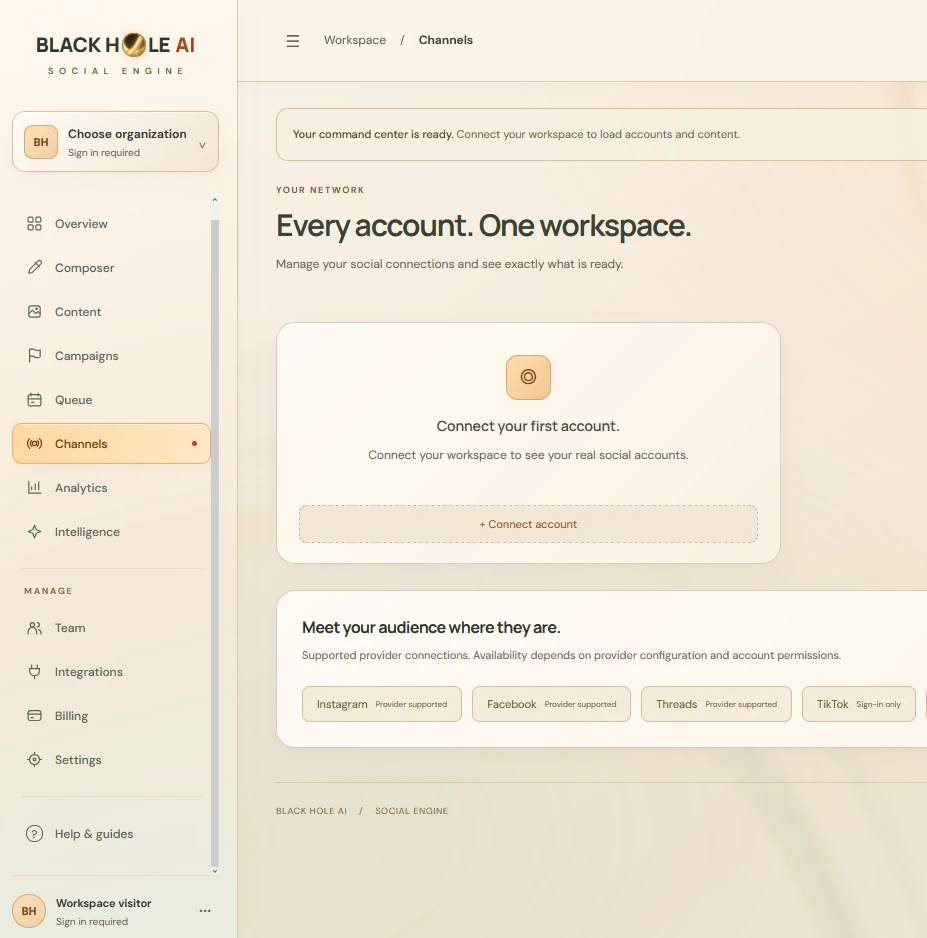Screen dimensions: 927x938
Task: Click the Composer pencil icon
Action: click(35, 267)
